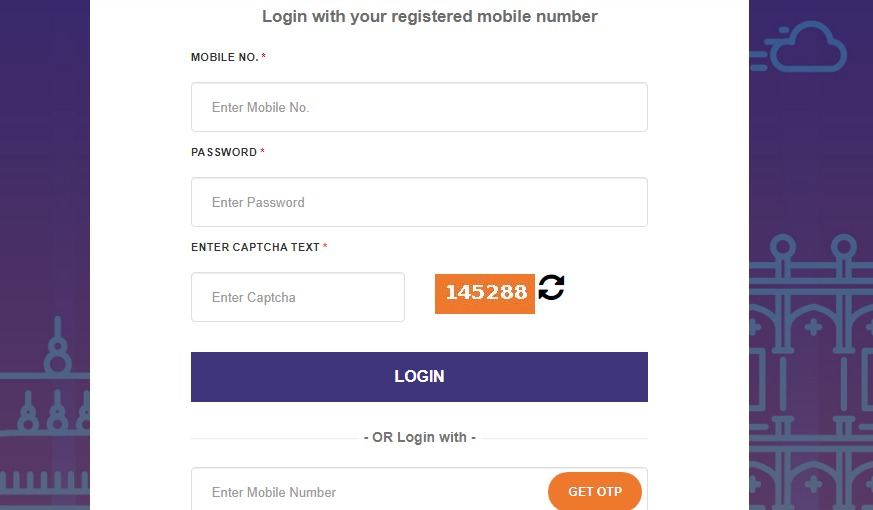Click the 'Login with your registered mobile number' heading
The width and height of the screenshot is (873, 510).
point(430,16)
